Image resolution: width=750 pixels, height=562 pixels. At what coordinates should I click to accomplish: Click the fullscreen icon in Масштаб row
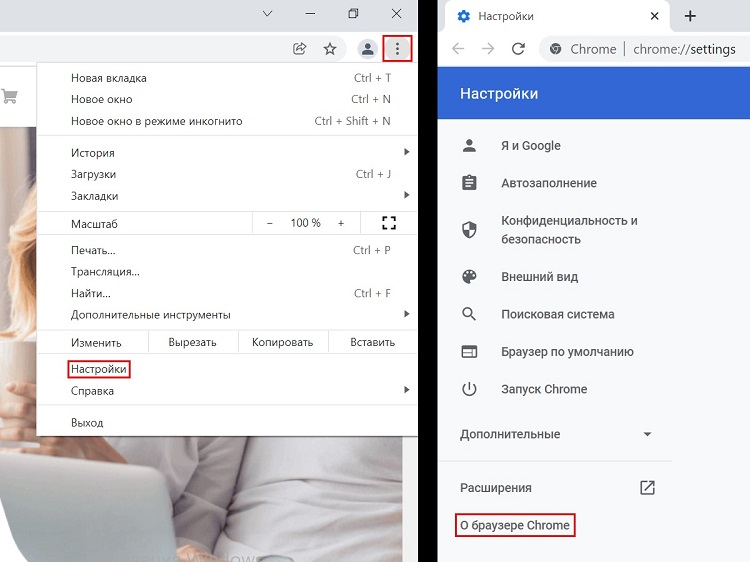389,223
